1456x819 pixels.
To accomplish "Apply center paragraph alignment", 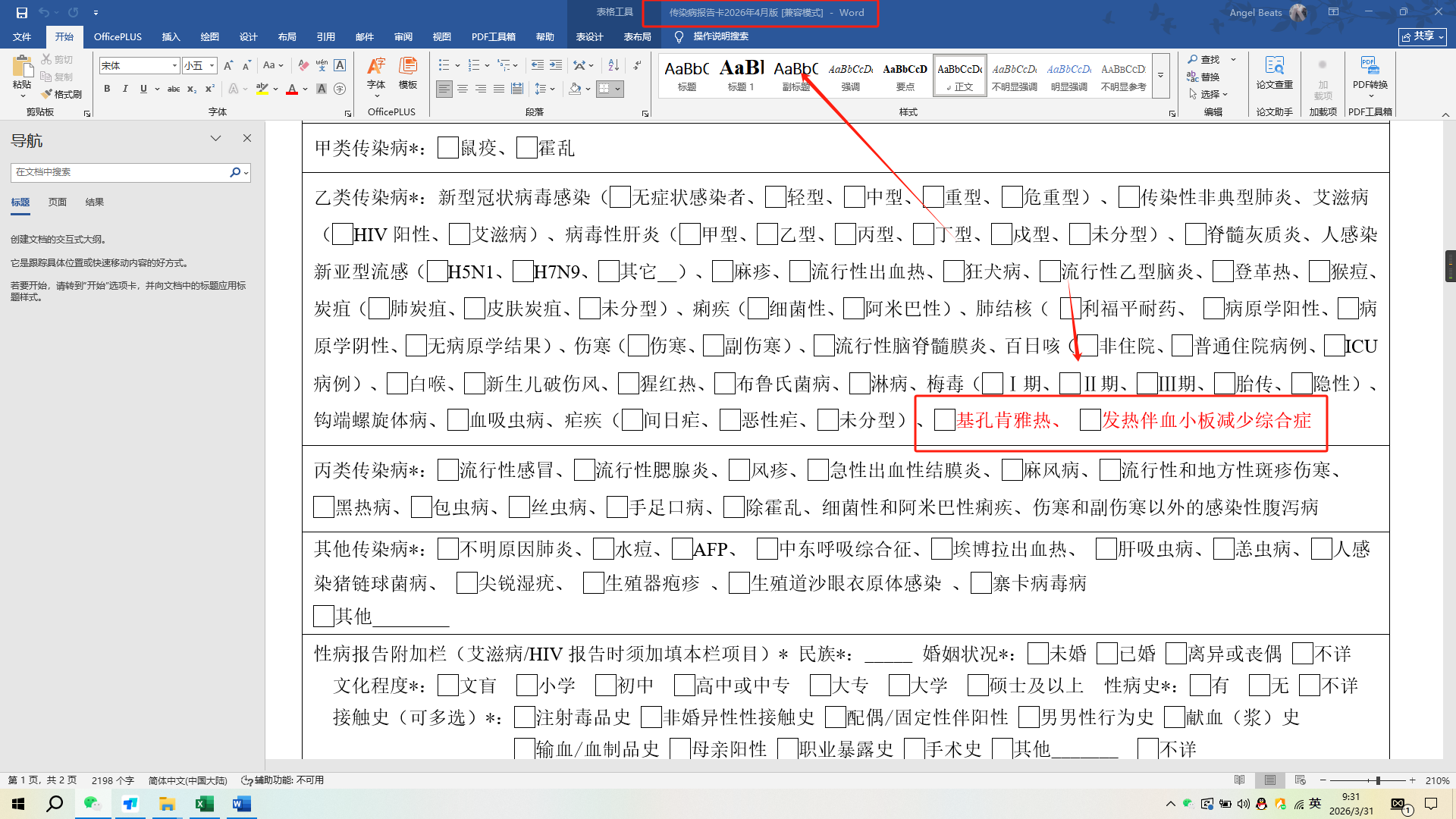I will click(x=463, y=89).
